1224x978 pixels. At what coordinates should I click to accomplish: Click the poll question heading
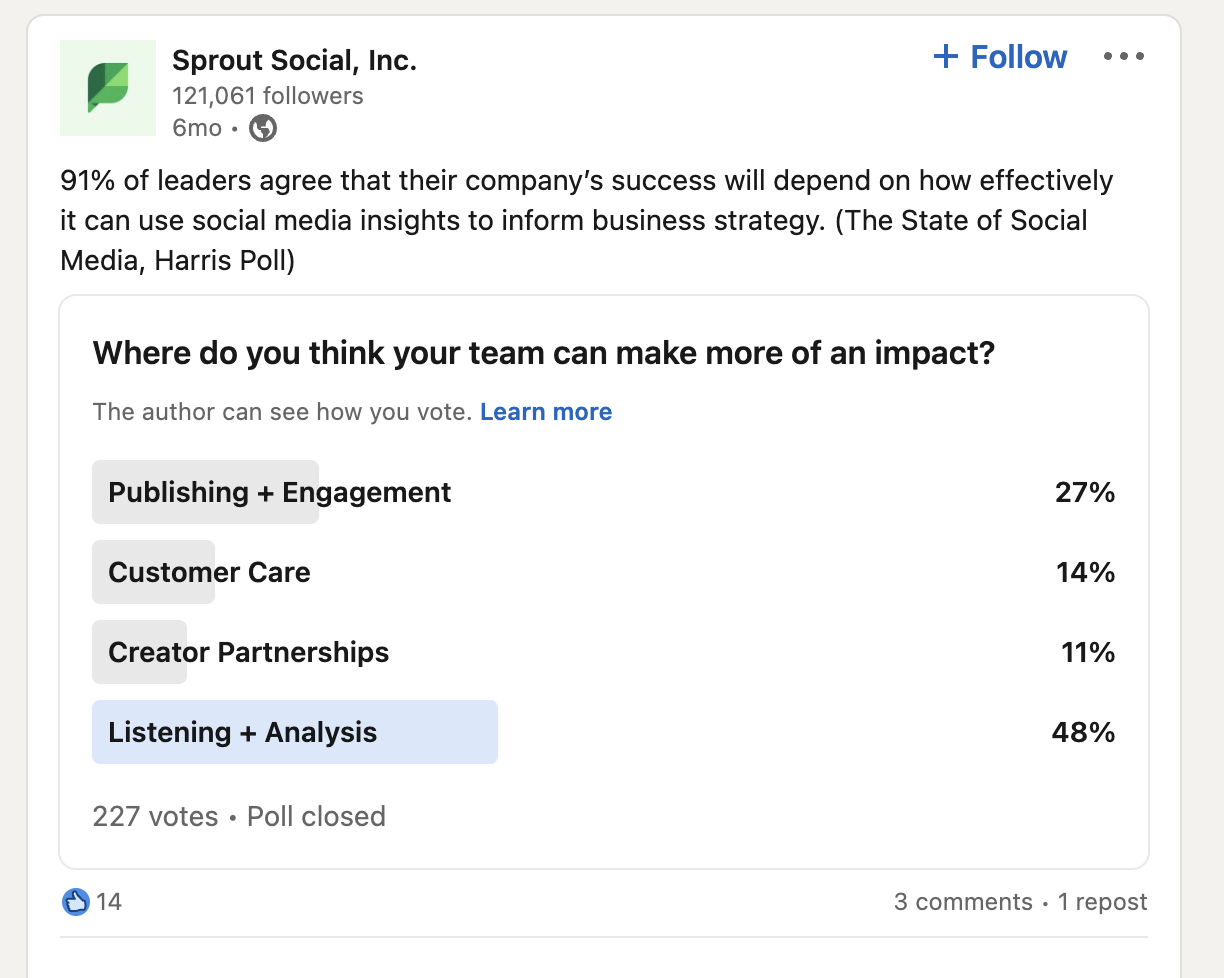coord(544,353)
